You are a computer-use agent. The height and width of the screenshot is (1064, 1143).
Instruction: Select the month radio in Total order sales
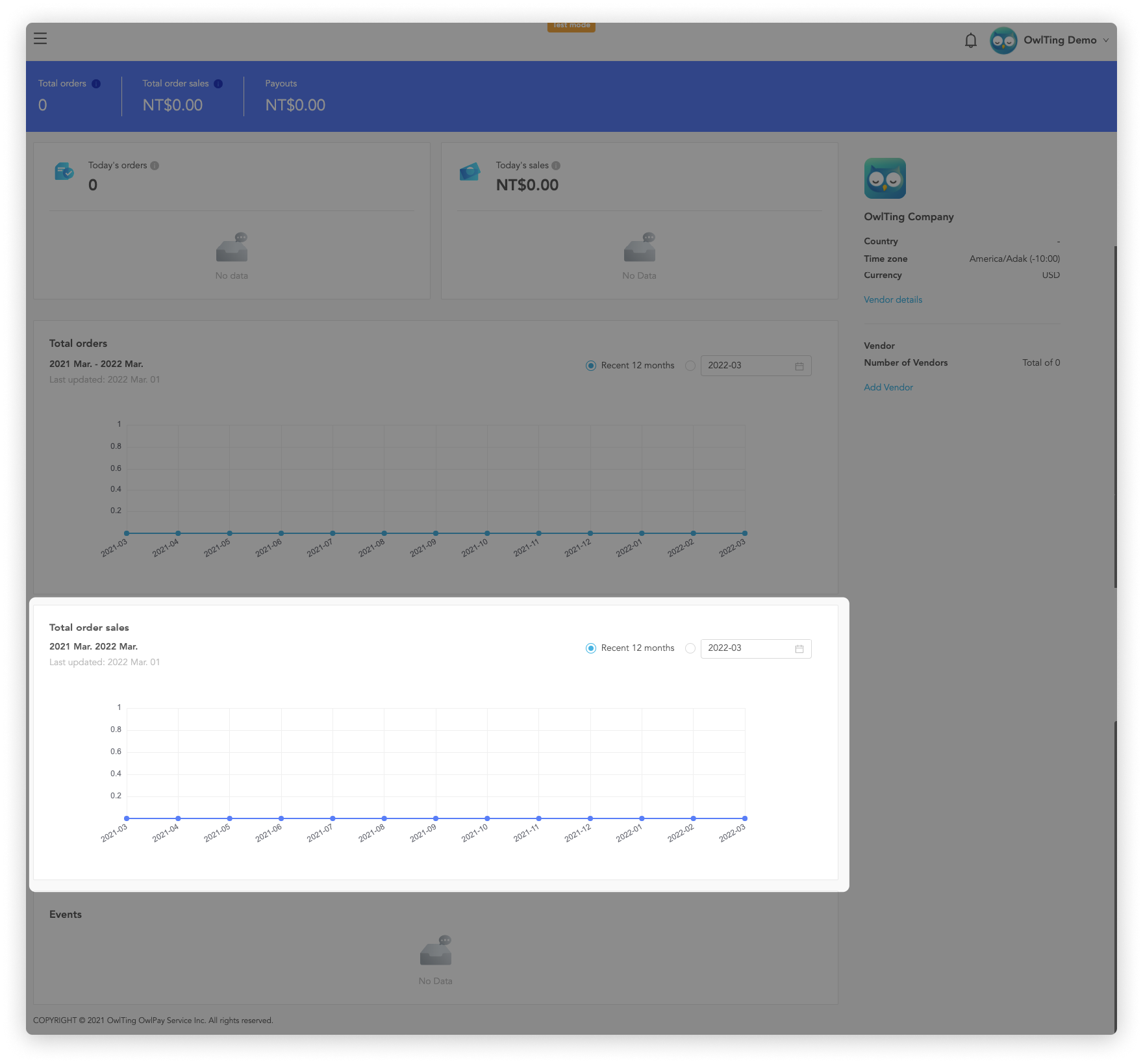690,648
